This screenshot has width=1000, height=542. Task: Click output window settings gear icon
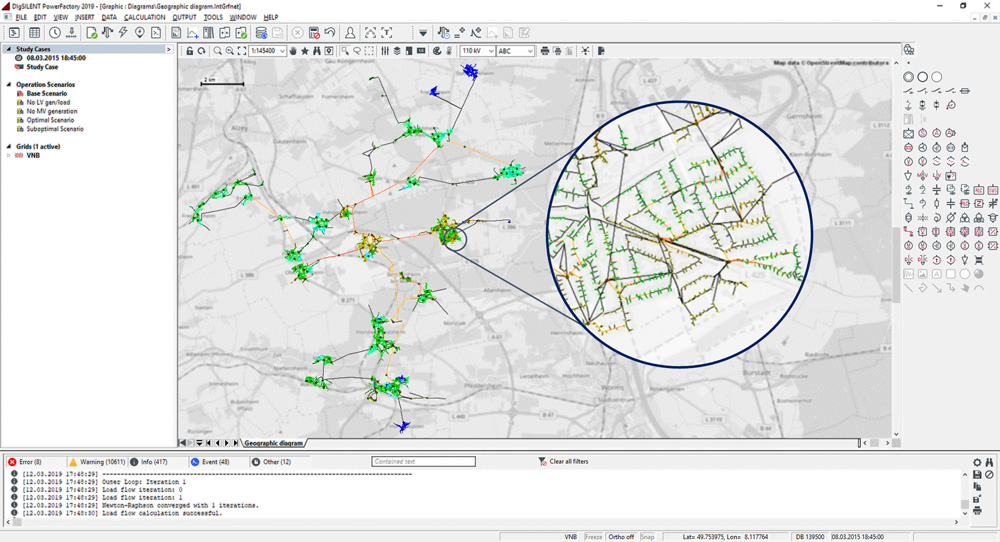pos(977,462)
